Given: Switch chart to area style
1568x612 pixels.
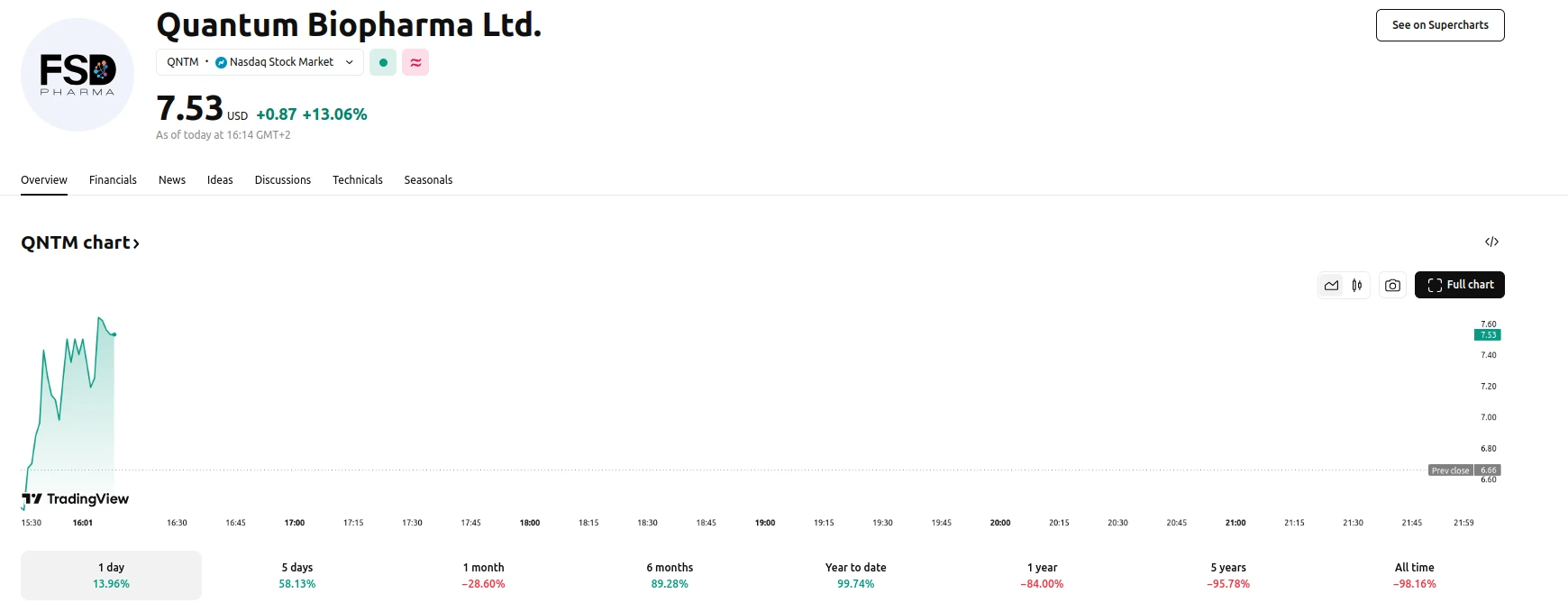Looking at the screenshot, I should click(x=1331, y=285).
